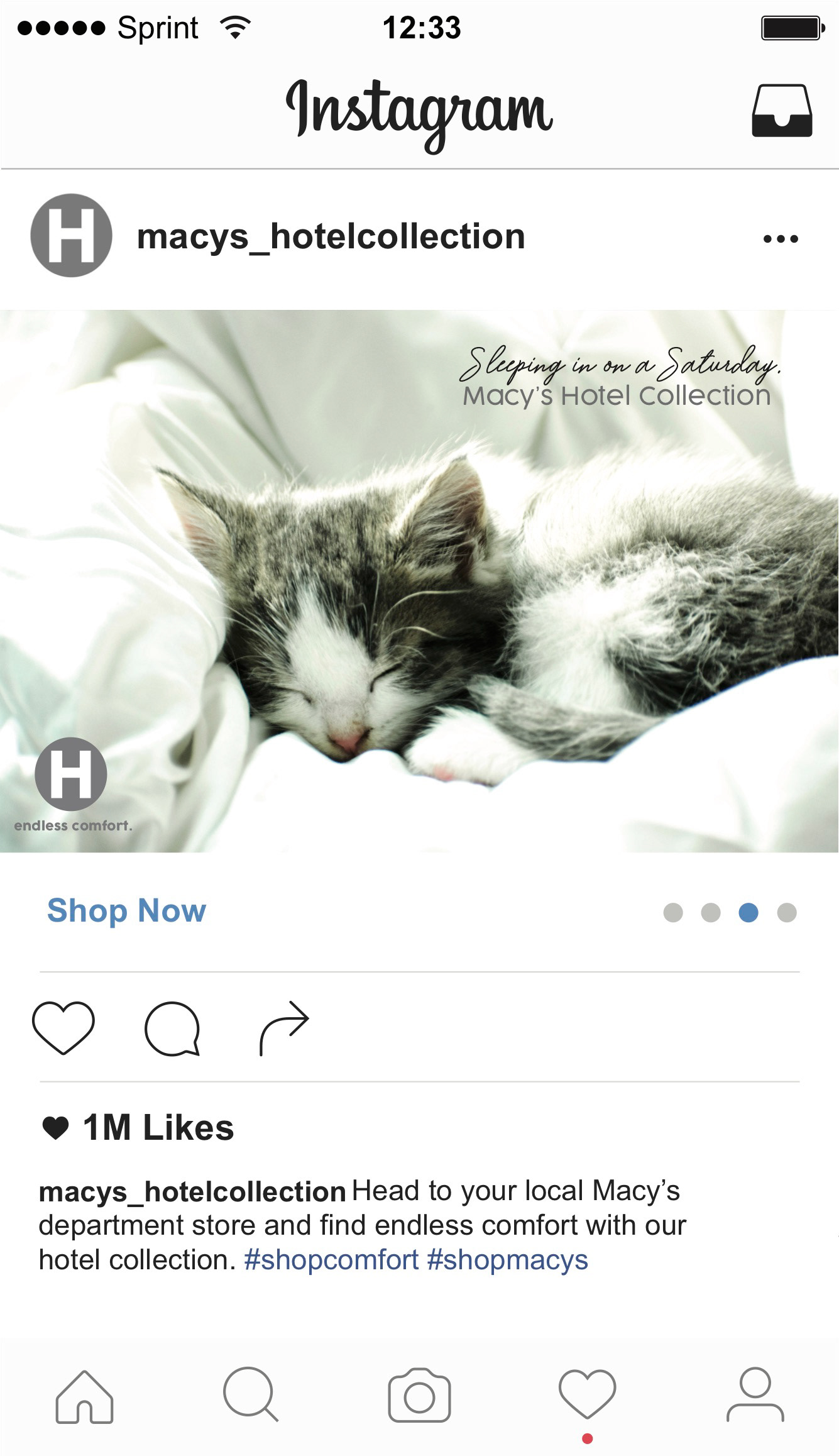This screenshot has height=1456, width=839.
Task: Open post options three-dots menu
Action: 781,239
